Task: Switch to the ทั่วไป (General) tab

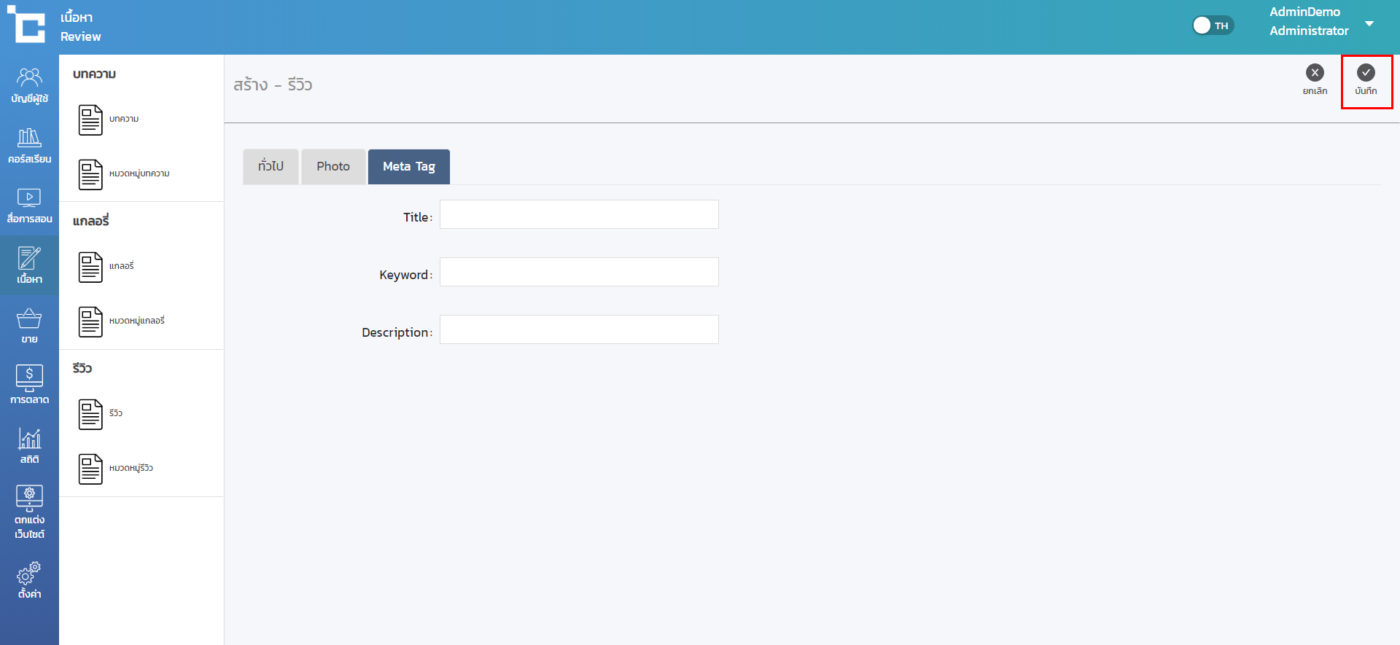Action: point(271,167)
